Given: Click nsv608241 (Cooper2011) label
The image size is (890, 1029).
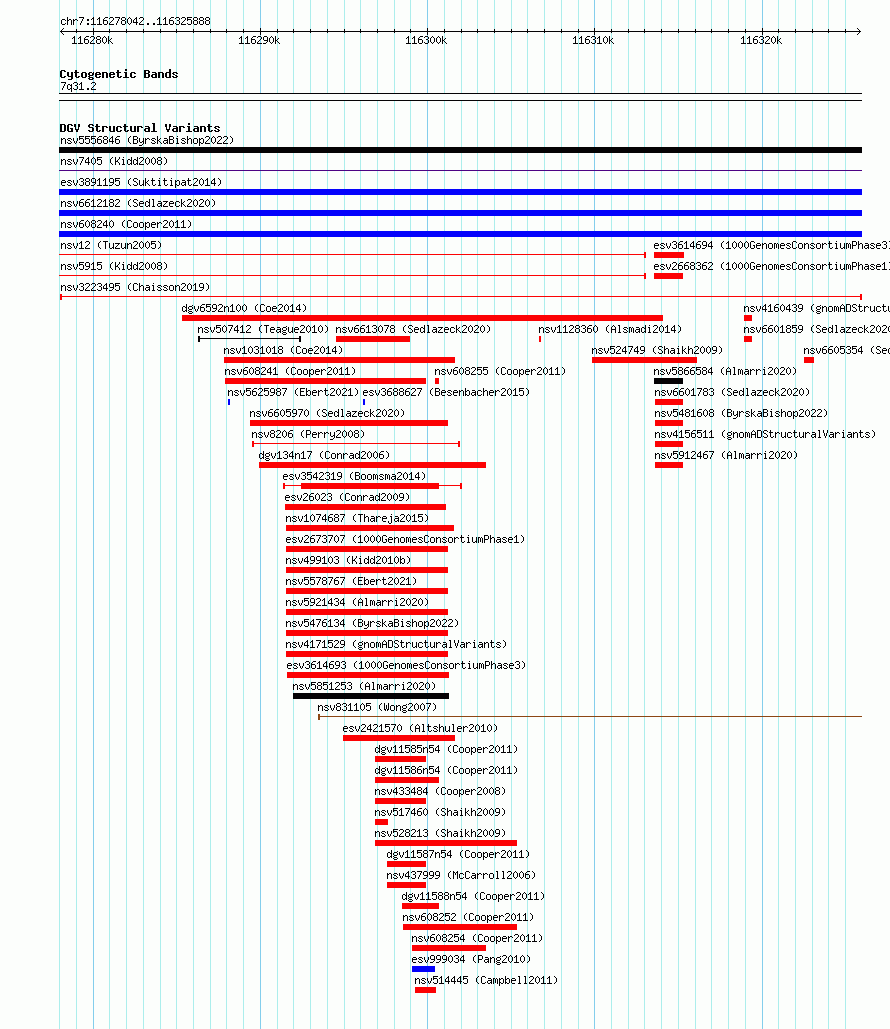Looking at the screenshot, I should click(x=290, y=371).
